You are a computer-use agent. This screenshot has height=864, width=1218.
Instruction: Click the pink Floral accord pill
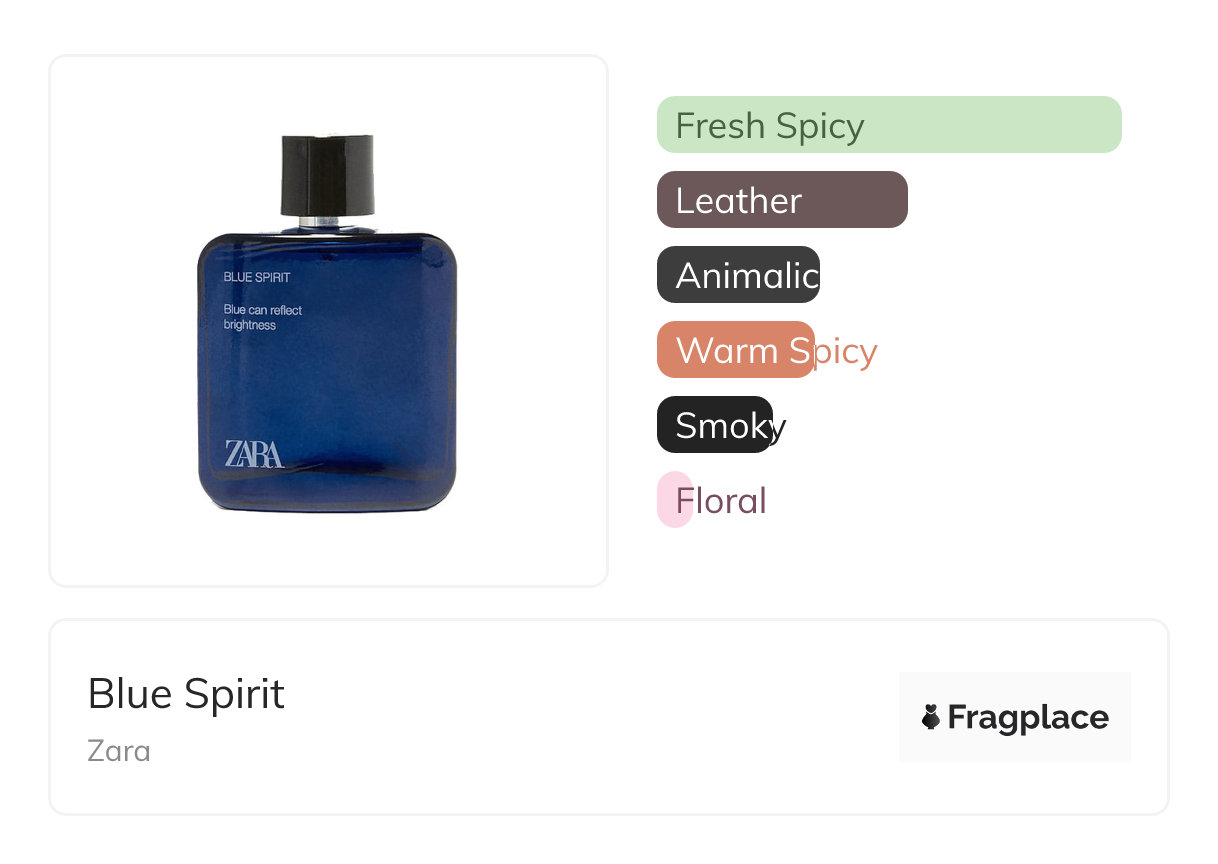tap(675, 499)
